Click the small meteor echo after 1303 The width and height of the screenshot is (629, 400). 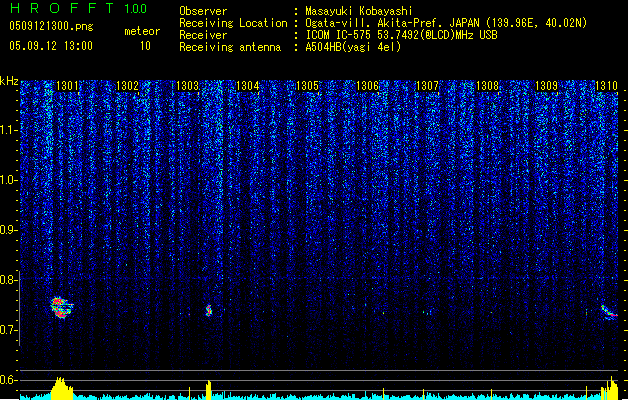[x=209, y=310]
